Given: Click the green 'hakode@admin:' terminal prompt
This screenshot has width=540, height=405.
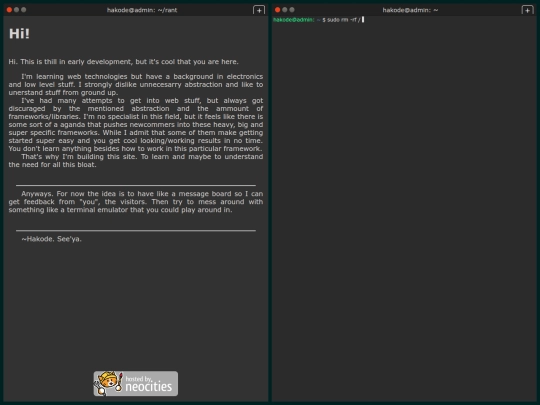Looking at the screenshot, I should 294,20.
